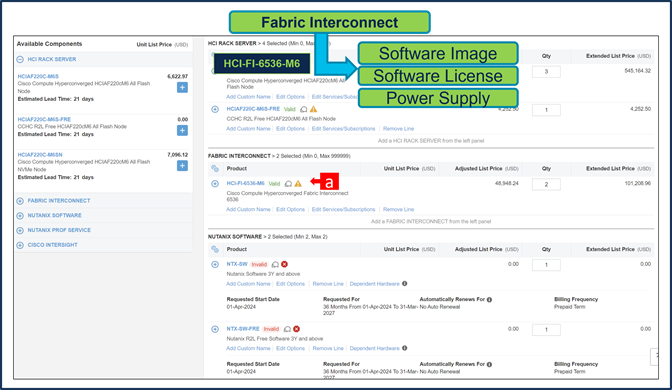This screenshot has height=390, width=672.
Task: Click info icon by NTX-SW-FRE Automatically Renews For
Action: click(489, 364)
